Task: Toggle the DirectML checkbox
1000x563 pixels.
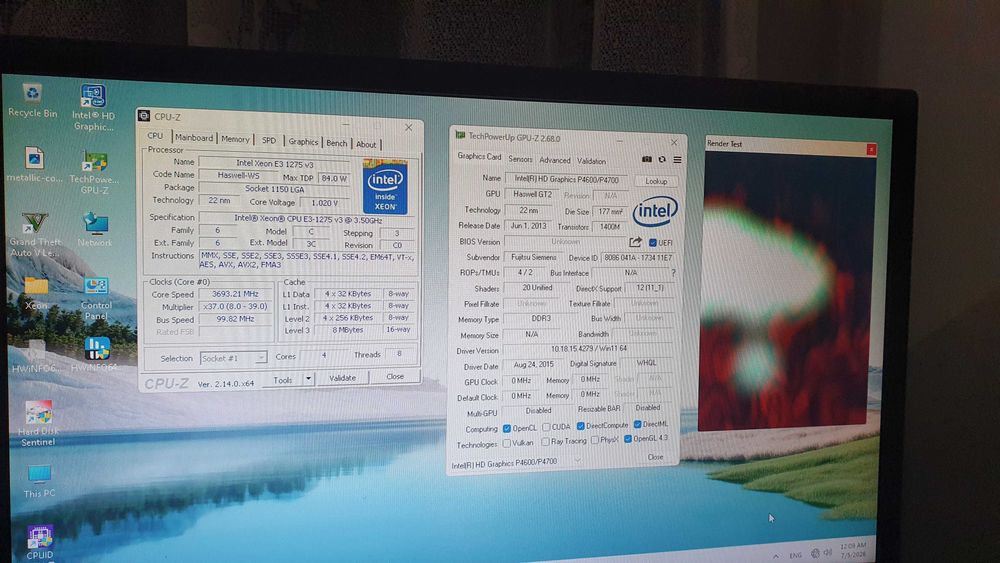Action: 637,424
